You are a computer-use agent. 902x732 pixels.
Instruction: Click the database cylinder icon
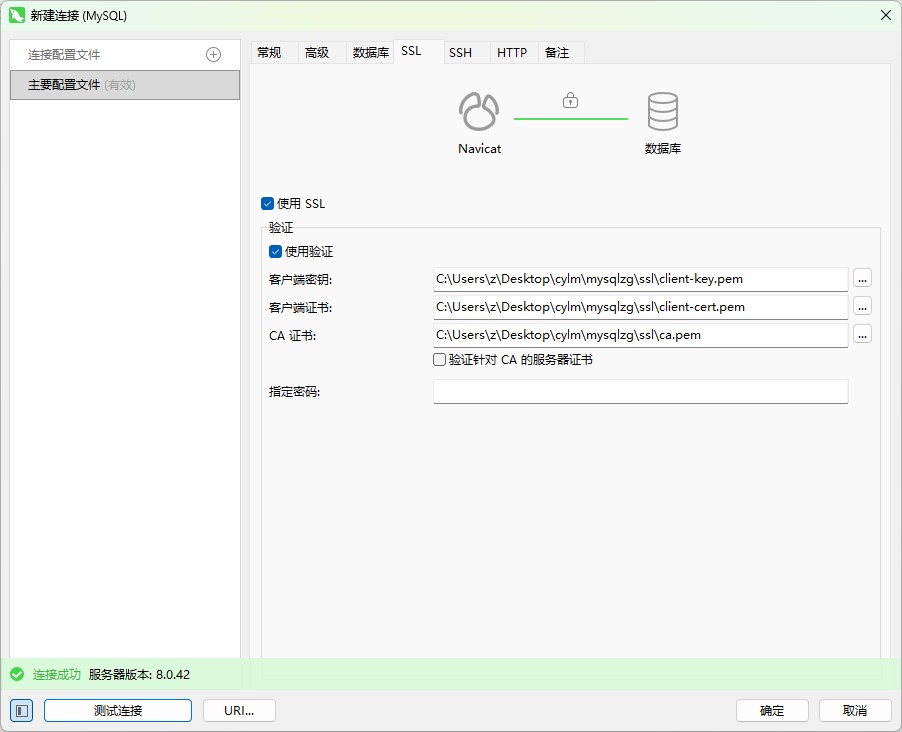point(663,111)
